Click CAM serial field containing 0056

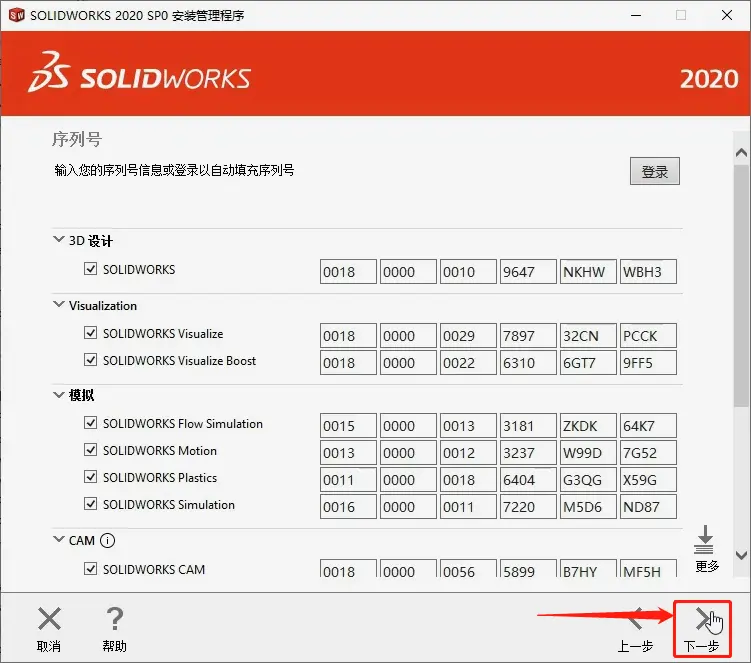click(468, 569)
